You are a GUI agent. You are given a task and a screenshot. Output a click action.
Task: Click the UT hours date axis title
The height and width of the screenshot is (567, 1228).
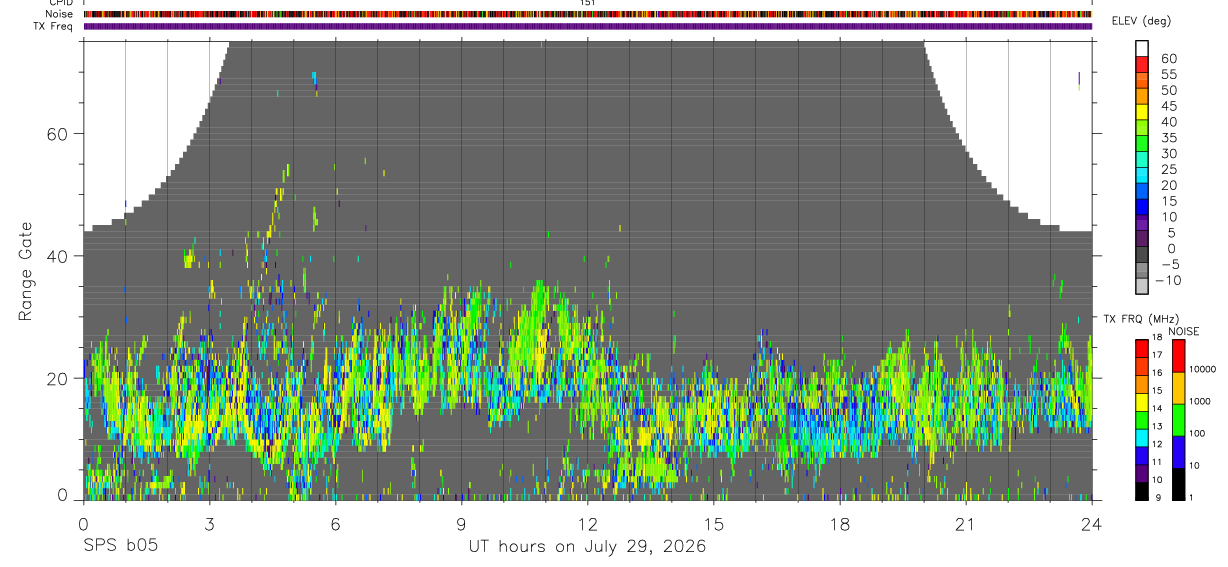pyautogui.click(x=588, y=546)
